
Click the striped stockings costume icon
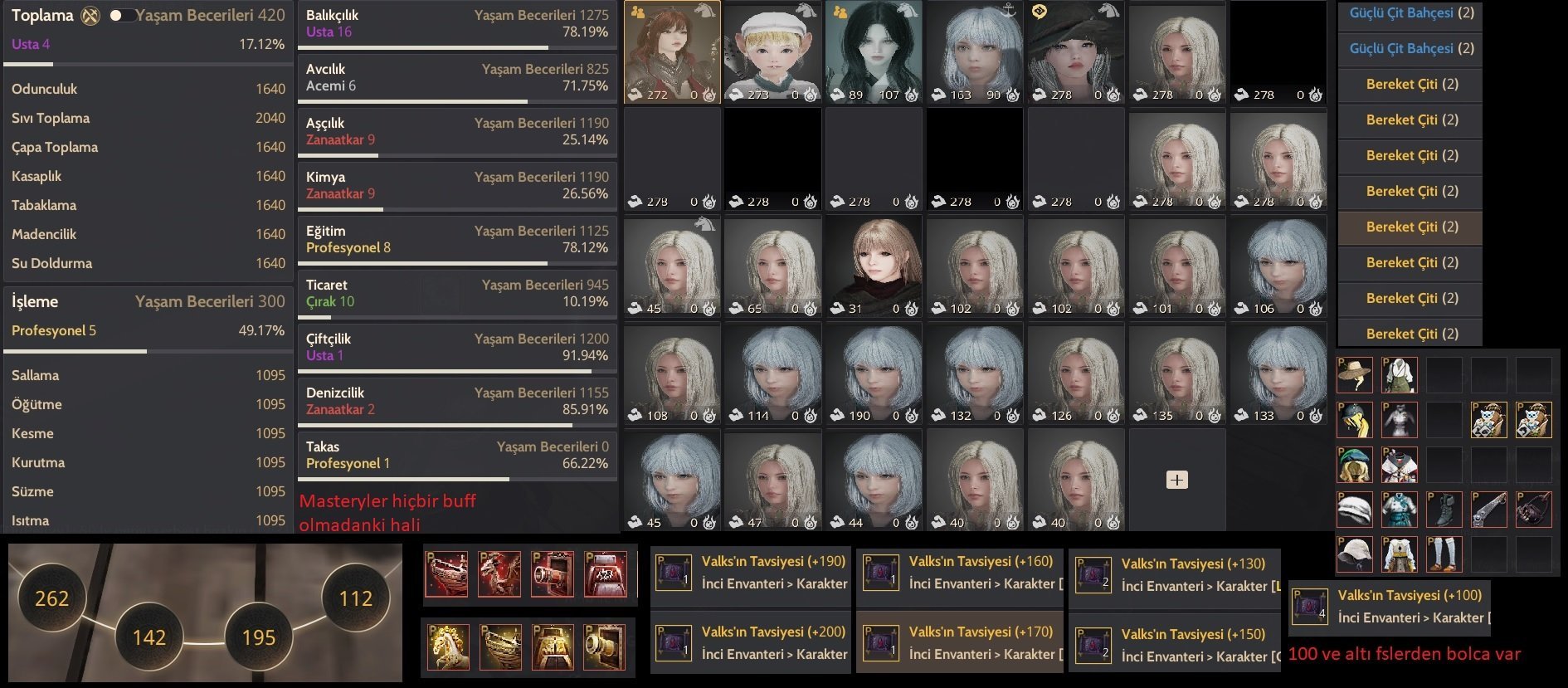pos(1444,554)
